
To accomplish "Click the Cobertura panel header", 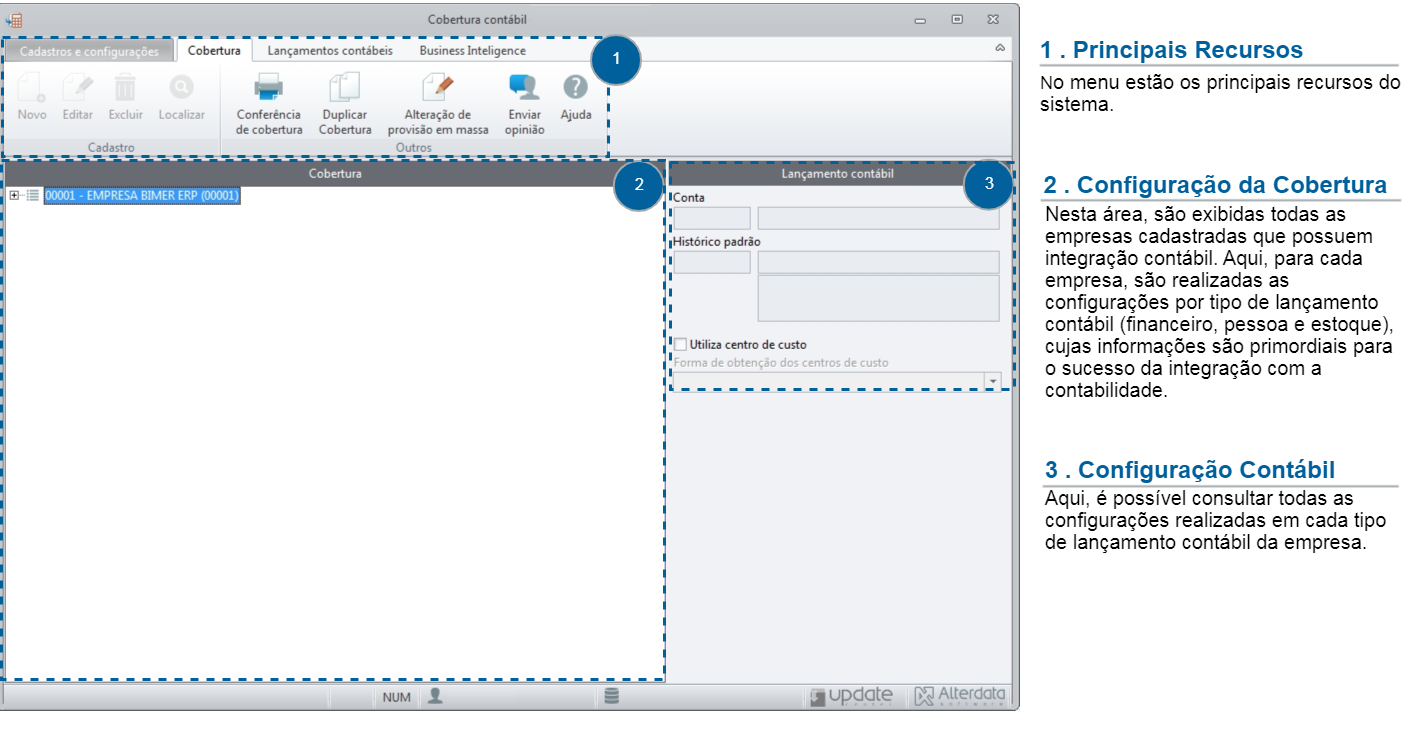I will point(335,174).
